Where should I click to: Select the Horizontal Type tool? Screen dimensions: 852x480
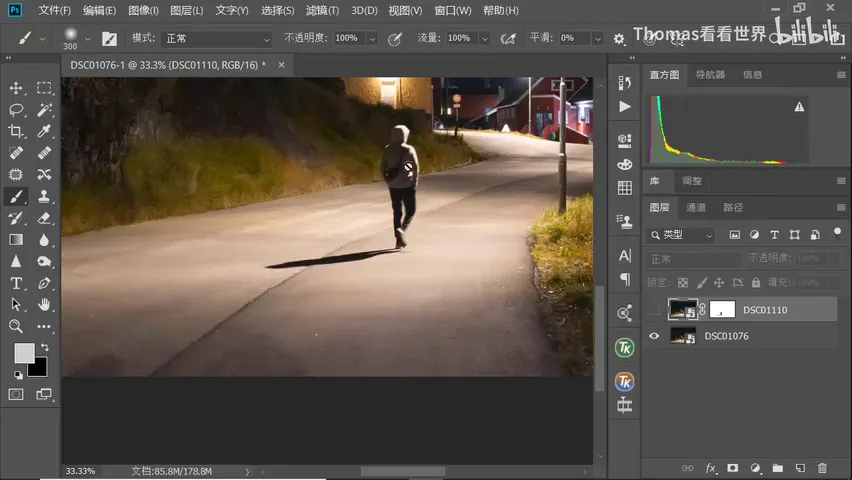tap(16, 283)
